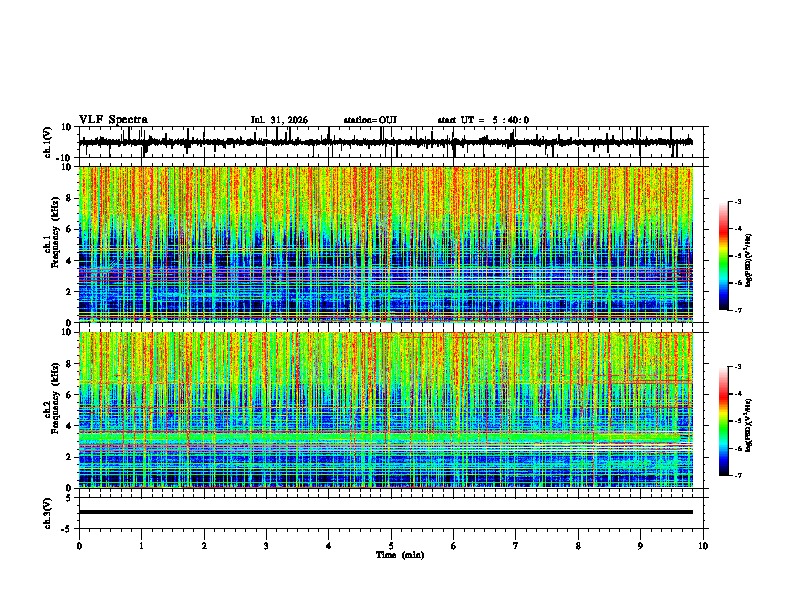The image size is (792, 612).
Task: Click the green band near 3 kHz in ch.2
Action: [386, 437]
